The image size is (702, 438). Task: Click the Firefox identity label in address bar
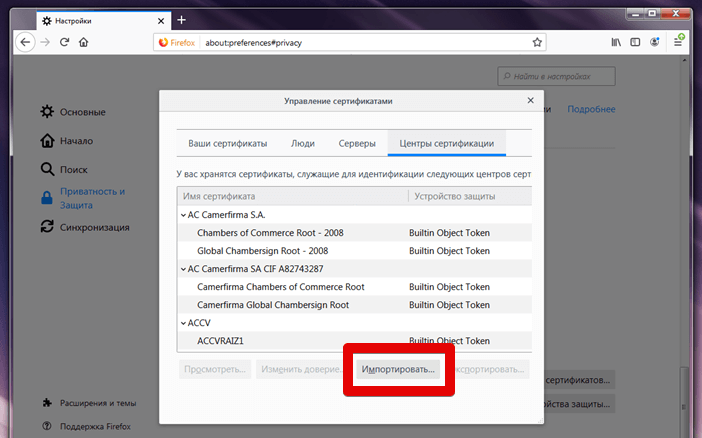tap(177, 43)
